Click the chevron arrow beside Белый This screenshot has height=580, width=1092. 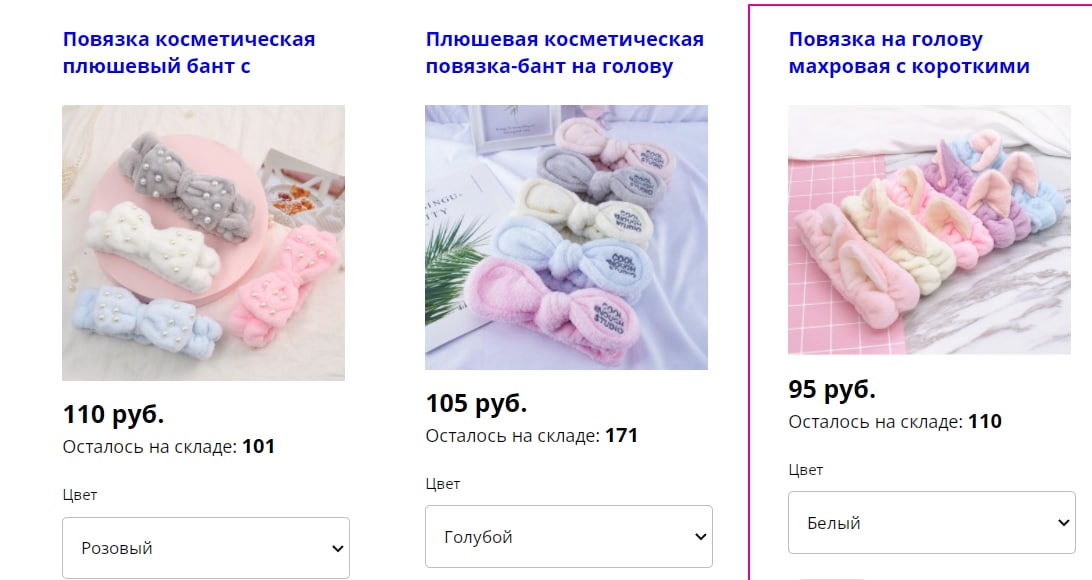point(1063,523)
